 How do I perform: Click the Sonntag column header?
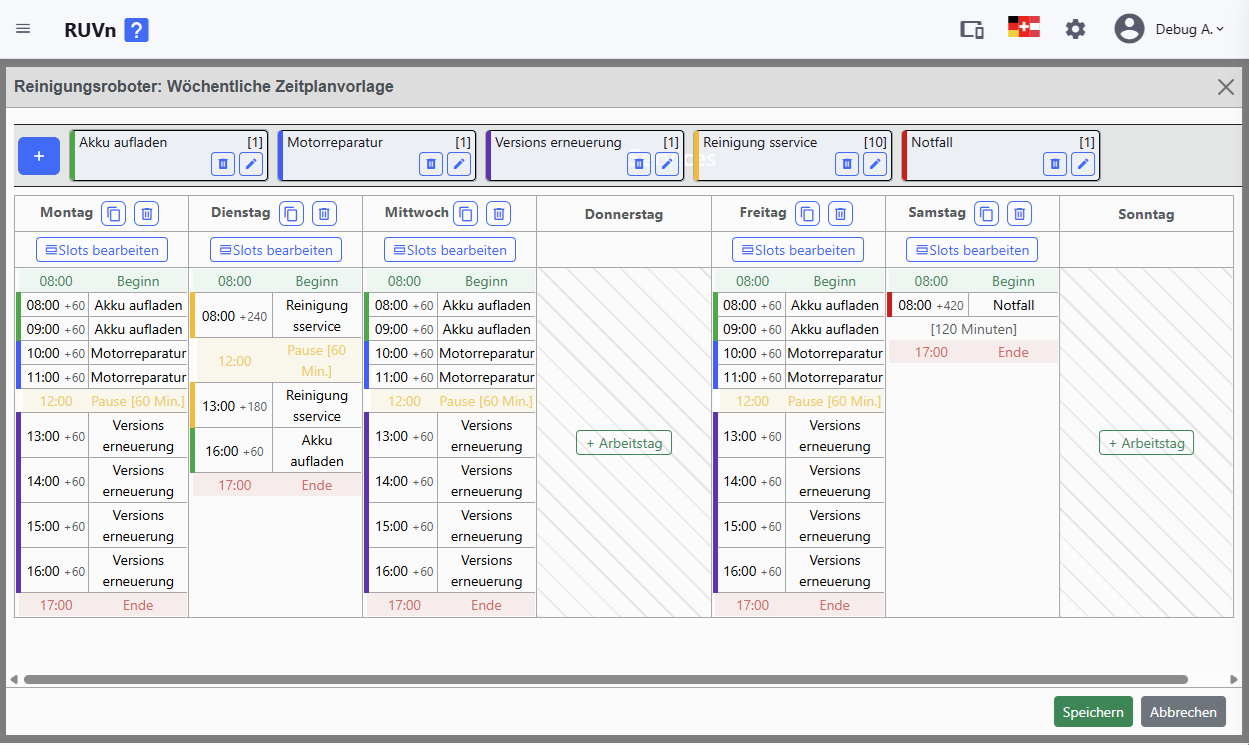(x=1146, y=214)
